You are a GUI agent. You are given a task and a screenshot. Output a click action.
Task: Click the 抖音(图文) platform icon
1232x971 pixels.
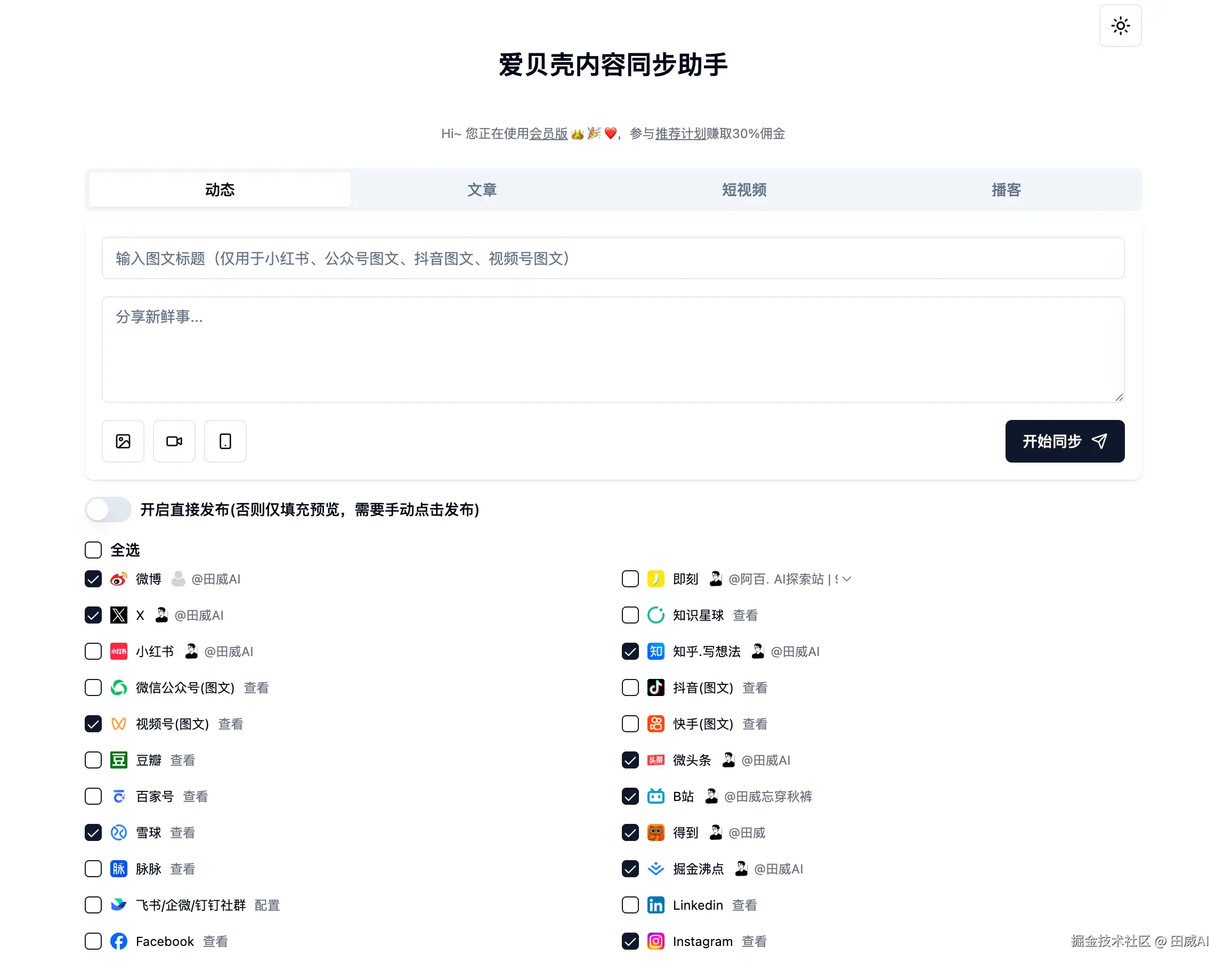pyautogui.click(x=655, y=687)
